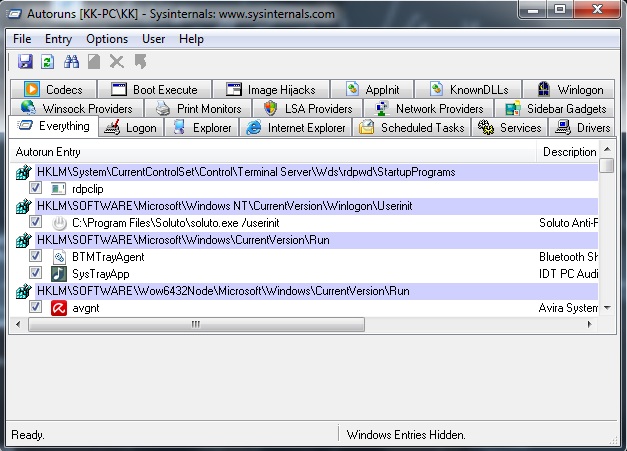
Task: Open the Network Providers tab
Action: click(x=429, y=108)
